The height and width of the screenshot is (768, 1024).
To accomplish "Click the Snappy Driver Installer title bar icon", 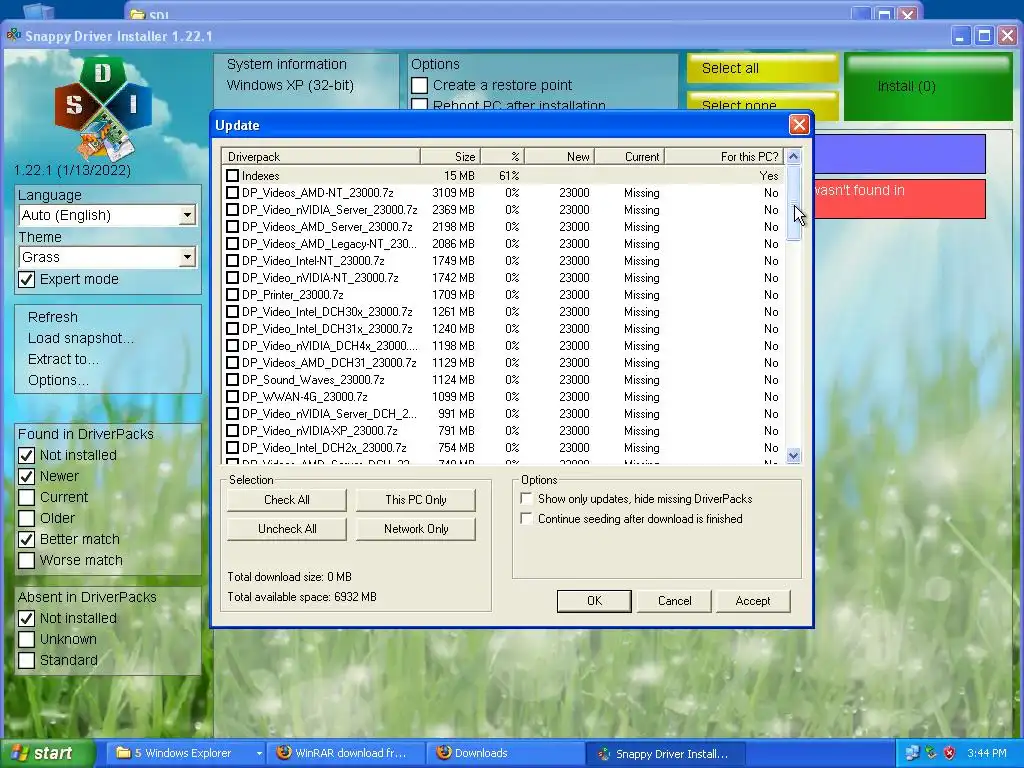I will 14,35.
